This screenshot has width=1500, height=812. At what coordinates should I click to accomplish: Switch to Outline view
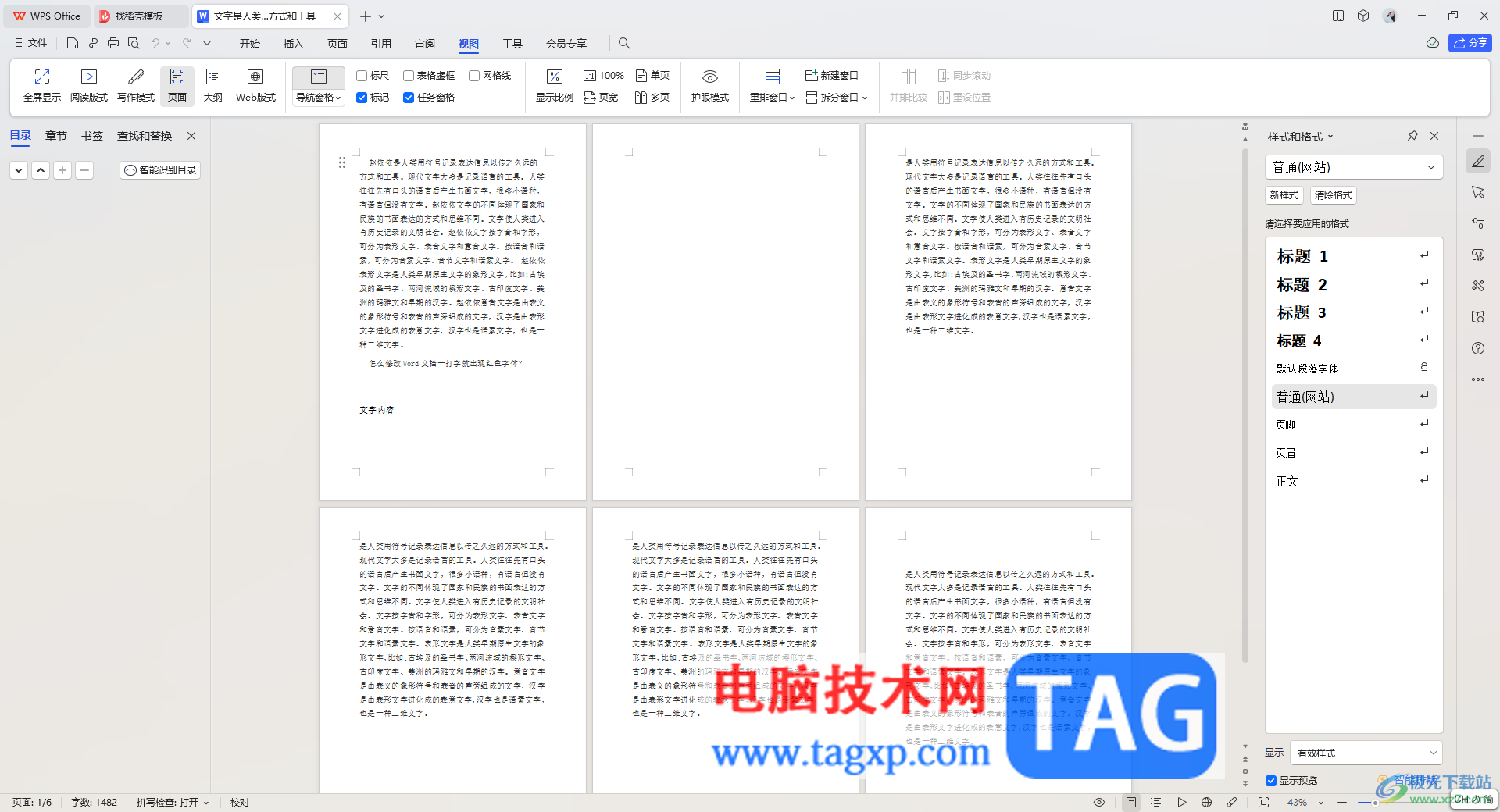coord(213,86)
